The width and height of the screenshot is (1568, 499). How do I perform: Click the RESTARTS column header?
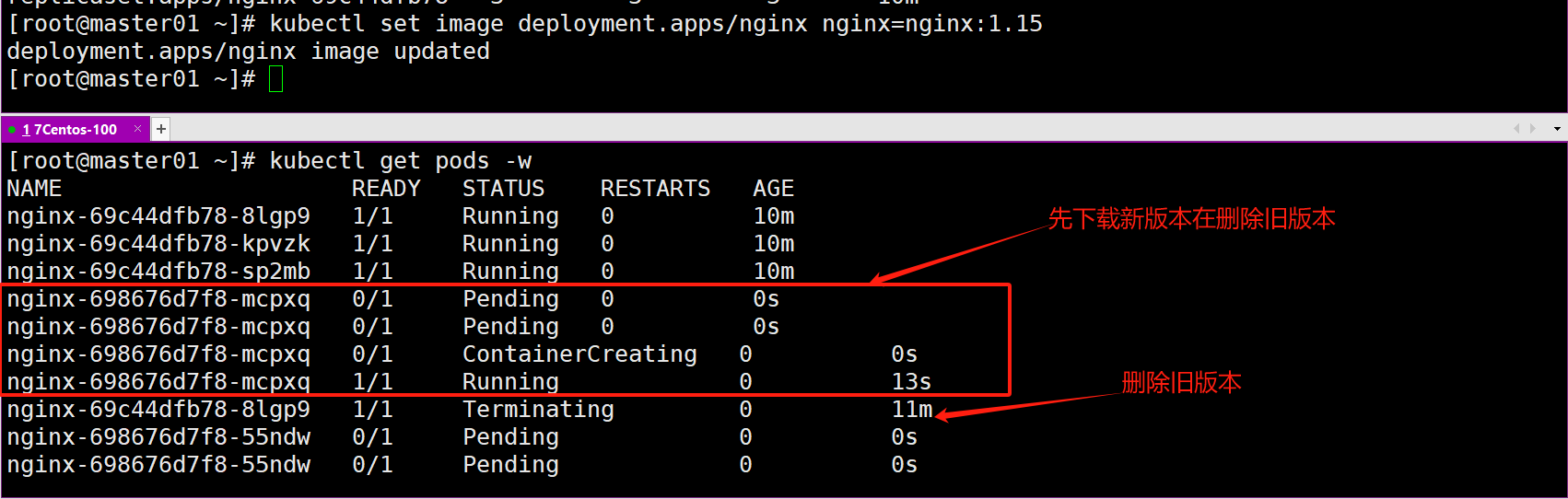coord(655,189)
